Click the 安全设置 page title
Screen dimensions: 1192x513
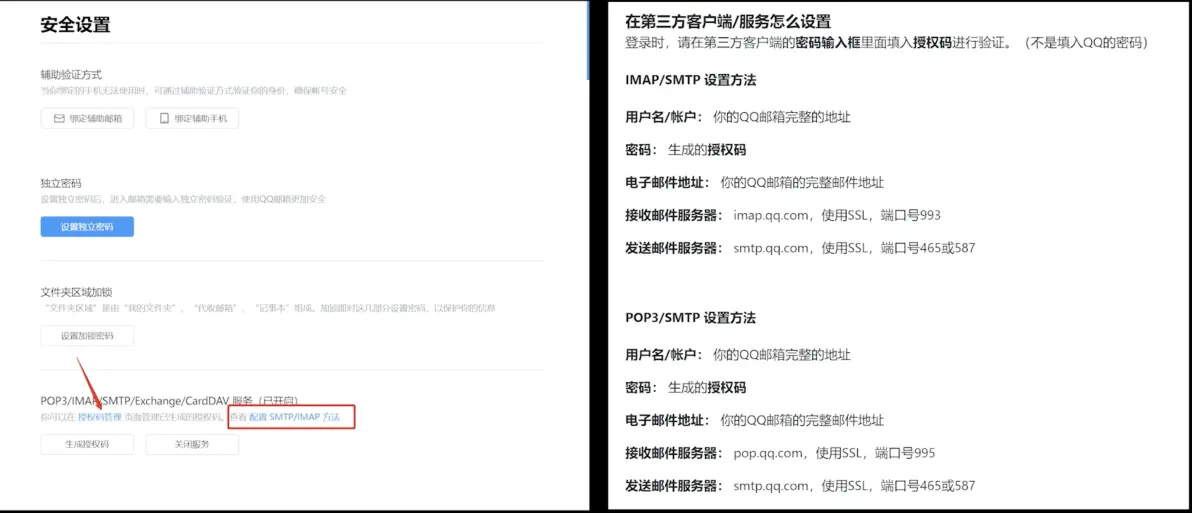pos(75,25)
